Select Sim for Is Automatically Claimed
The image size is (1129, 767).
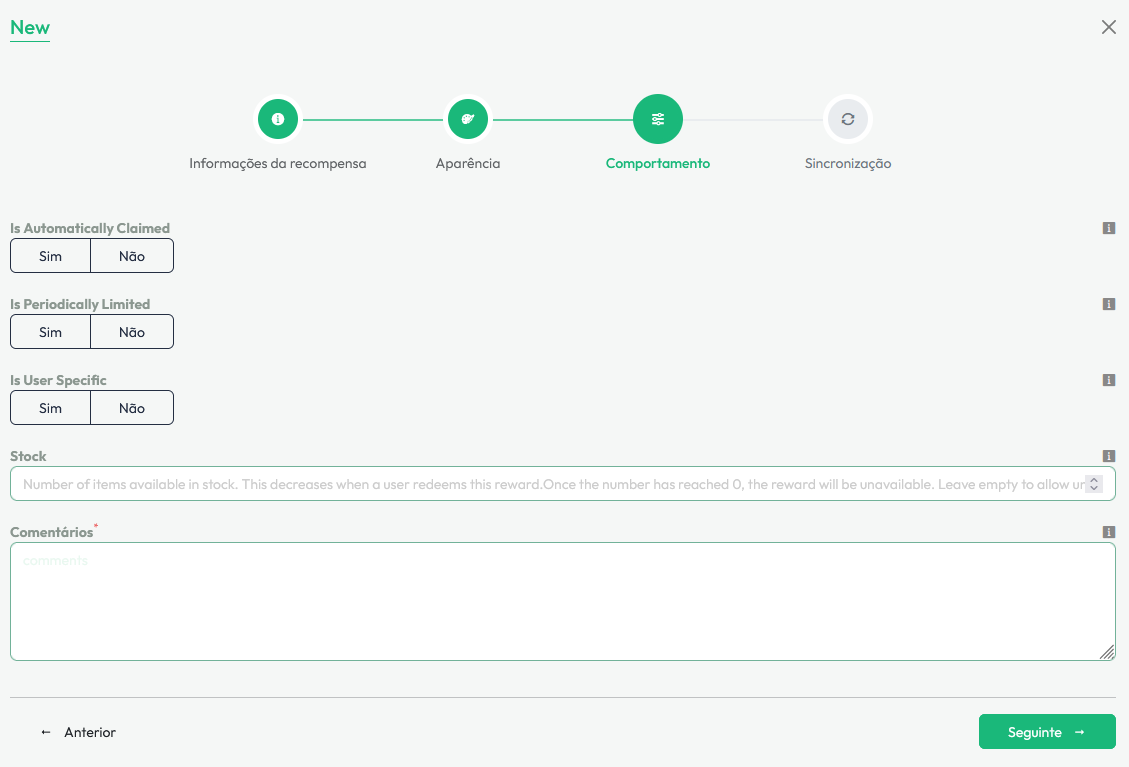(51, 256)
